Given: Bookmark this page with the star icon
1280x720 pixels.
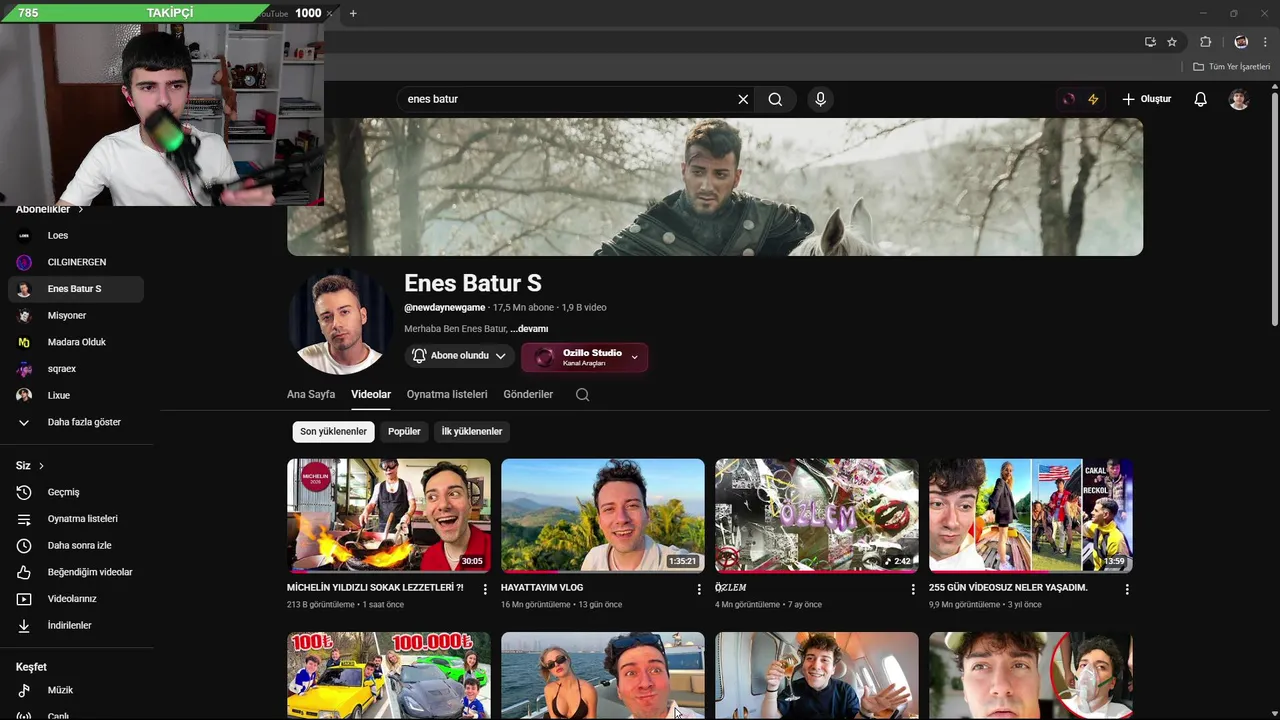Looking at the screenshot, I should coord(1172,42).
